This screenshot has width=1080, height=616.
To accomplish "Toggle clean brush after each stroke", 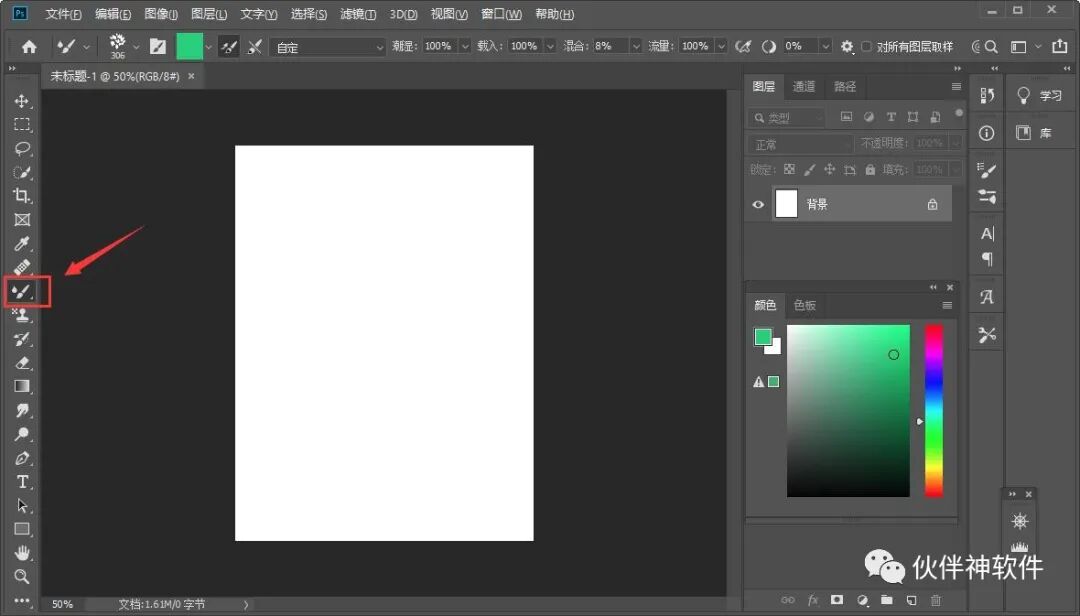I will (x=255, y=46).
